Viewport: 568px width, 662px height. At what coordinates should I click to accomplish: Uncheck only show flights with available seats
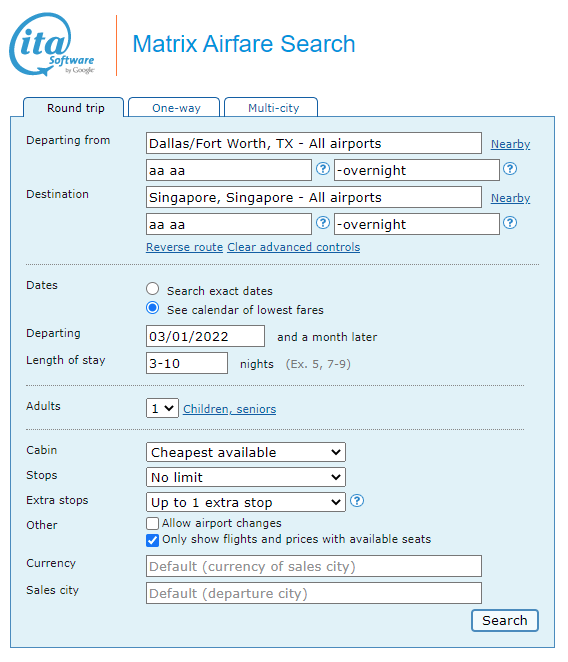(x=152, y=540)
